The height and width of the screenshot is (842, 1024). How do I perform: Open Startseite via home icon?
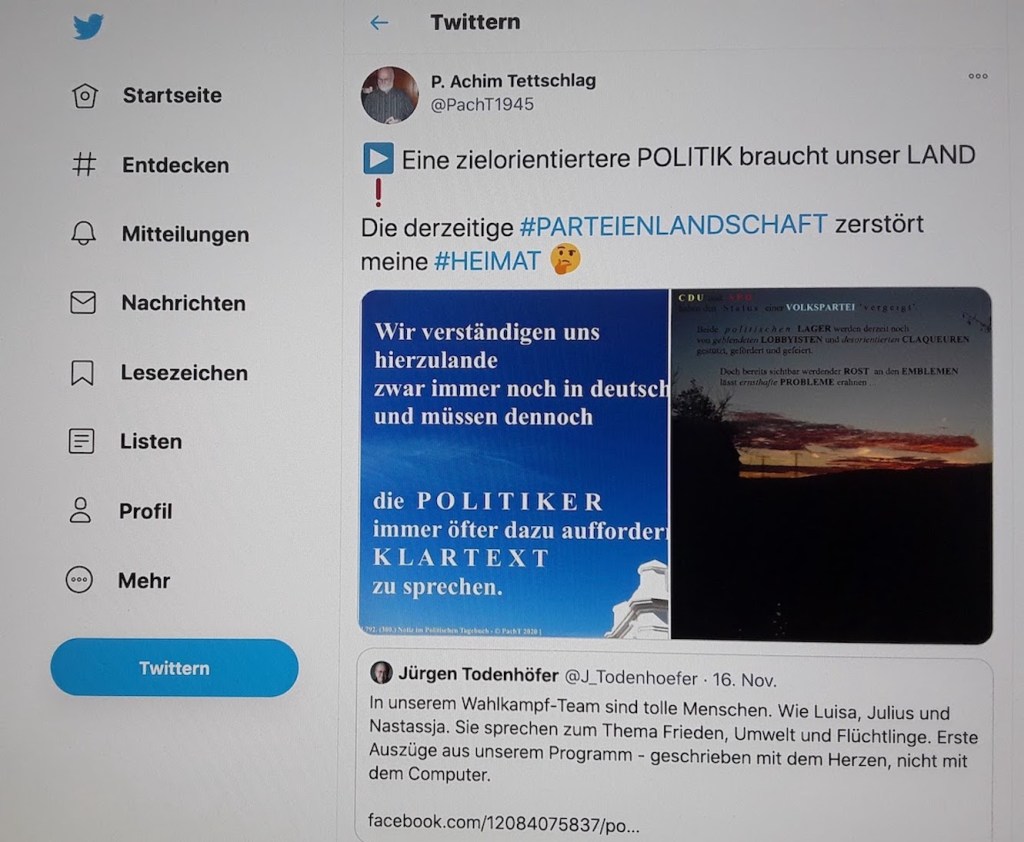coord(85,95)
